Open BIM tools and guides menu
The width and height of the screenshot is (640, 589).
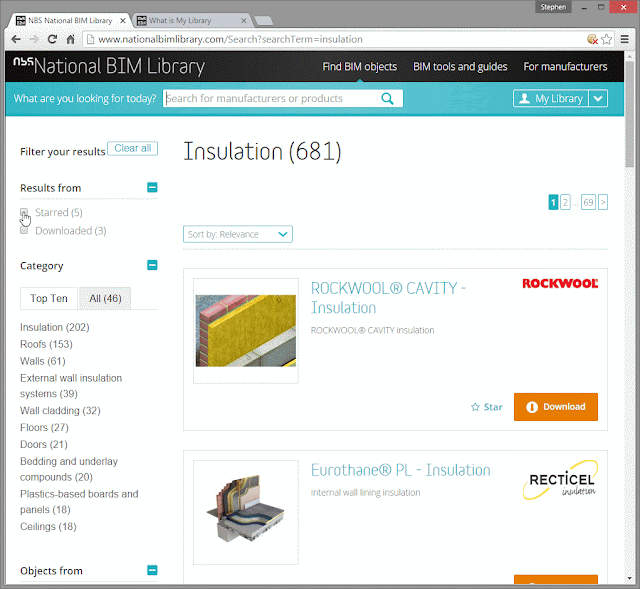pos(460,67)
